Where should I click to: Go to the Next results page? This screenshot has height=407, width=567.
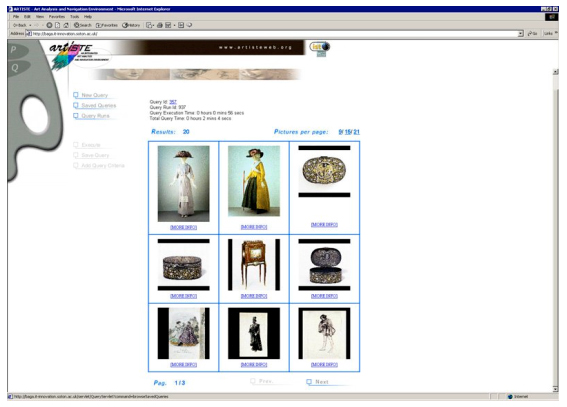pos(318,382)
